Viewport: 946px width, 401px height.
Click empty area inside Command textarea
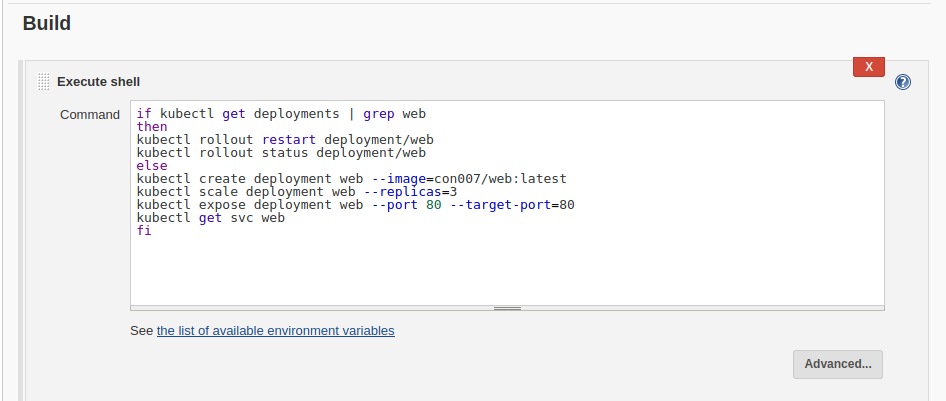pos(507,271)
